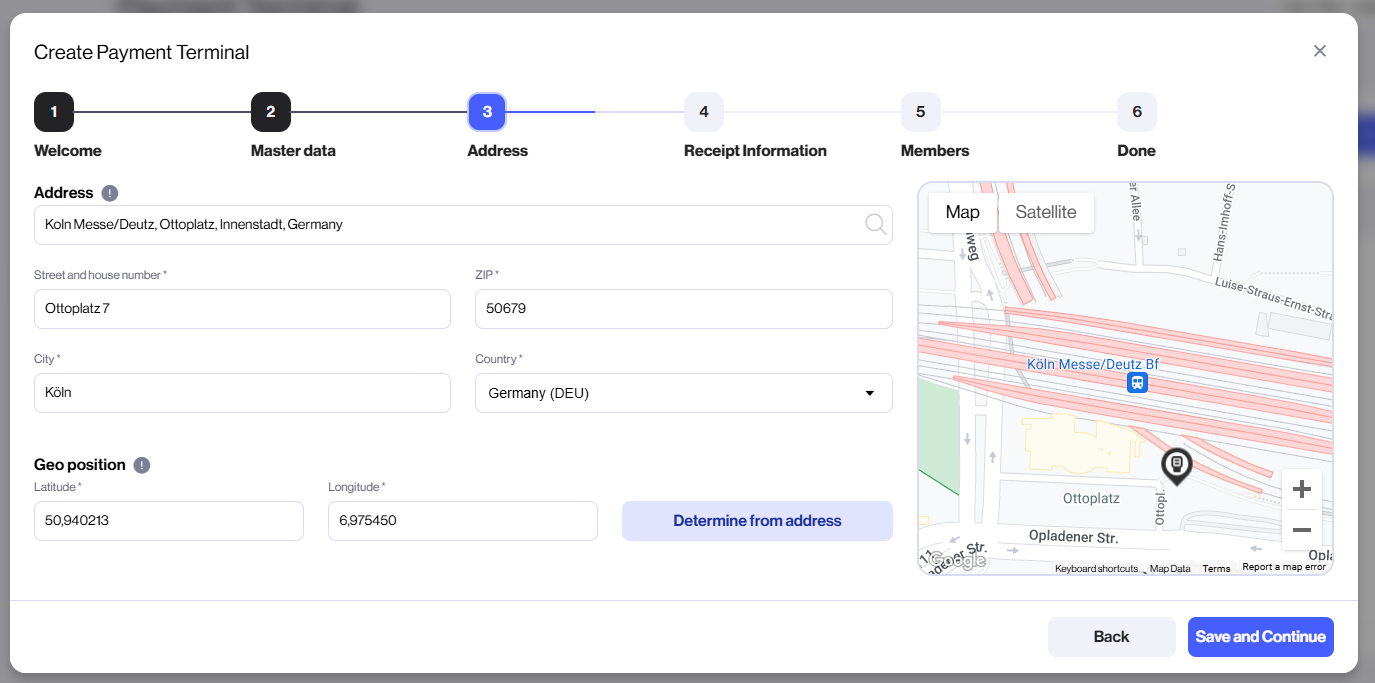Click Save and Continue
This screenshot has height=683, width=1375.
pos(1260,637)
